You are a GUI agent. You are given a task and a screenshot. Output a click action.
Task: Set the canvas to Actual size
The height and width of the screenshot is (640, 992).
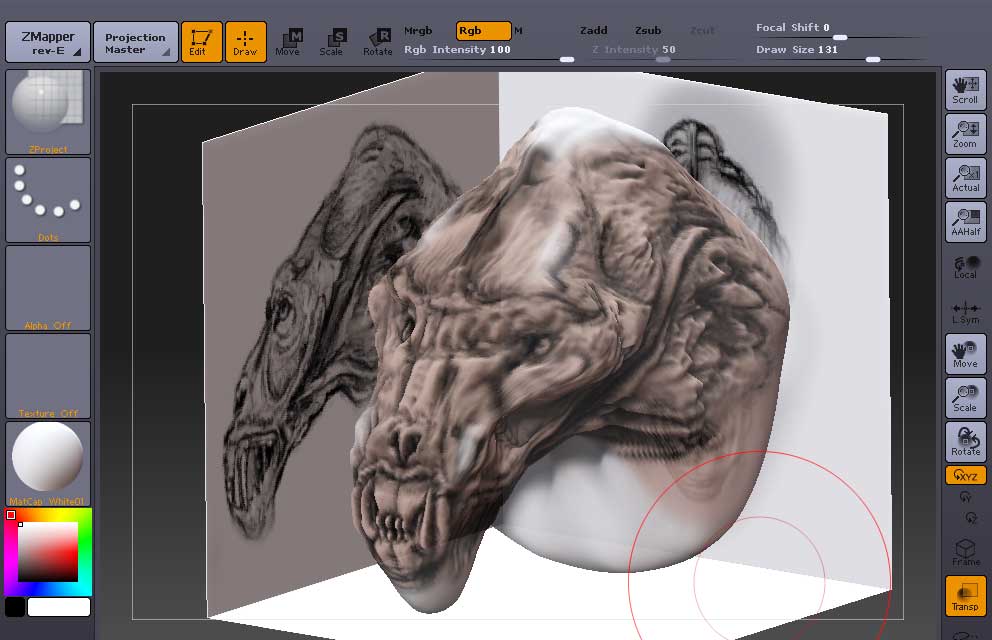click(x=965, y=178)
